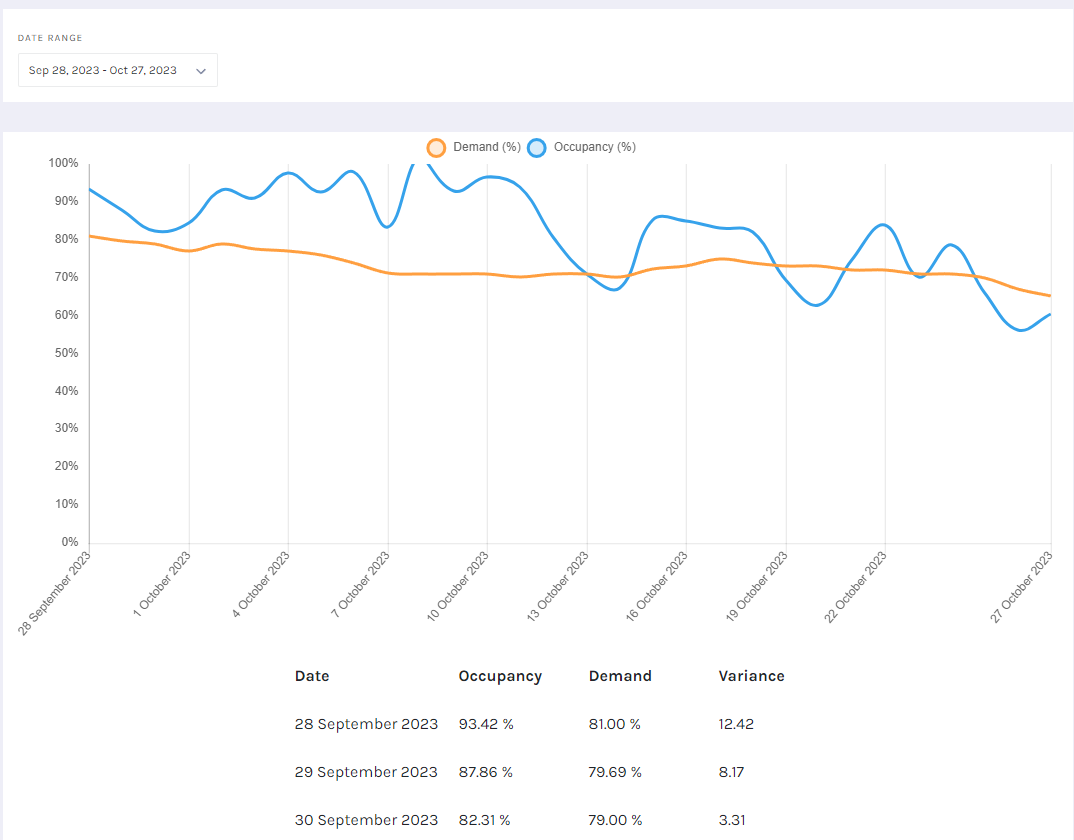Click the 30 September 2023 row date
This screenshot has width=1074, height=840.
click(x=366, y=820)
